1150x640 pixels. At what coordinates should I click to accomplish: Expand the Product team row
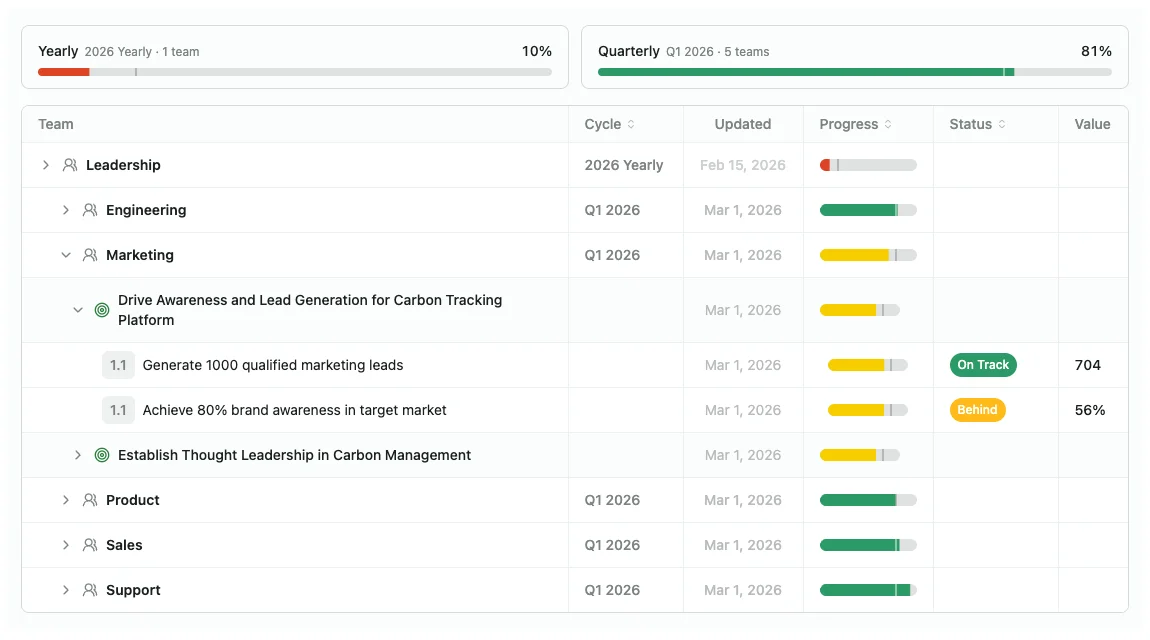[x=66, y=500]
